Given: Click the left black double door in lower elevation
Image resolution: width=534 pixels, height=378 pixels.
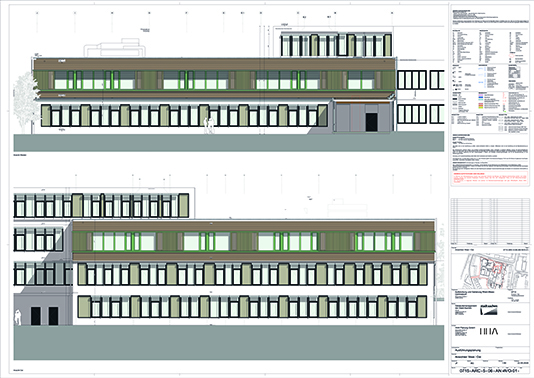Looking at the screenshot, I should click(x=36, y=316).
